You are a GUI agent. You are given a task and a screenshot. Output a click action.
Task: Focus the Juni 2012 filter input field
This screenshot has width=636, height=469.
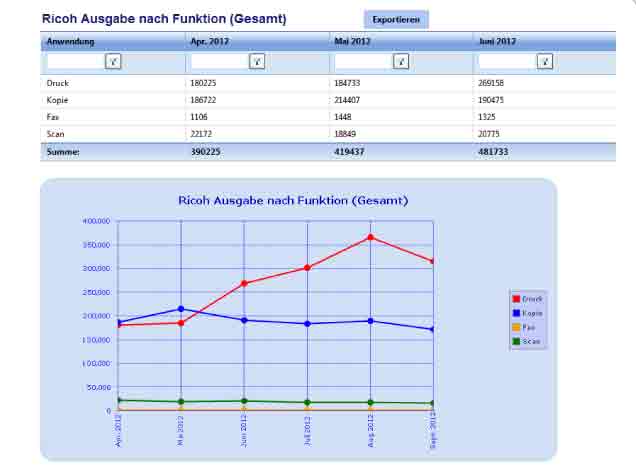(x=507, y=62)
